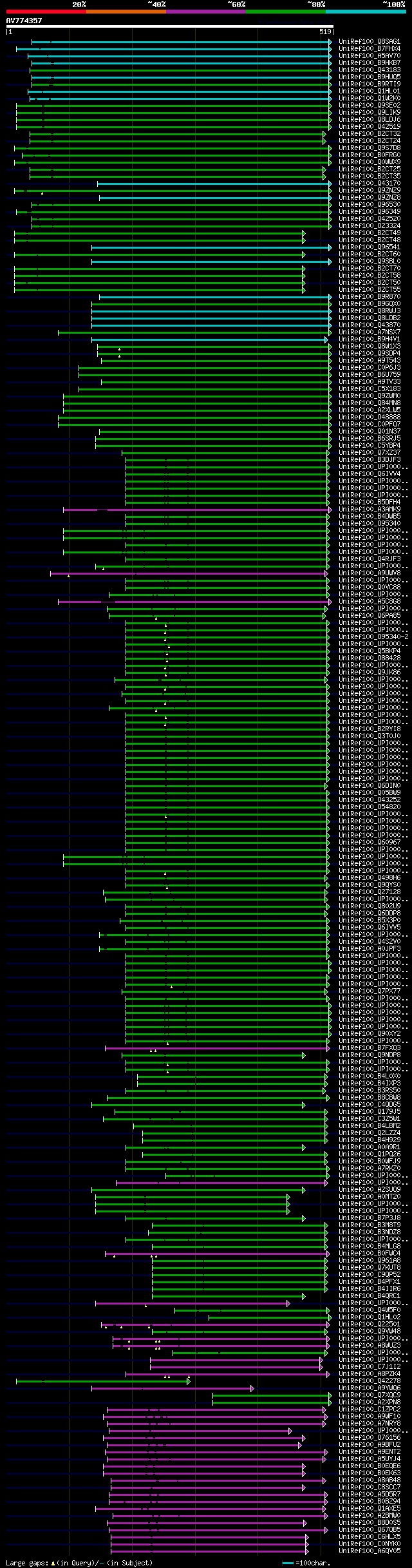Click label UniRef100_Q84MN8
412x1568 pixels.
coord(370,403)
